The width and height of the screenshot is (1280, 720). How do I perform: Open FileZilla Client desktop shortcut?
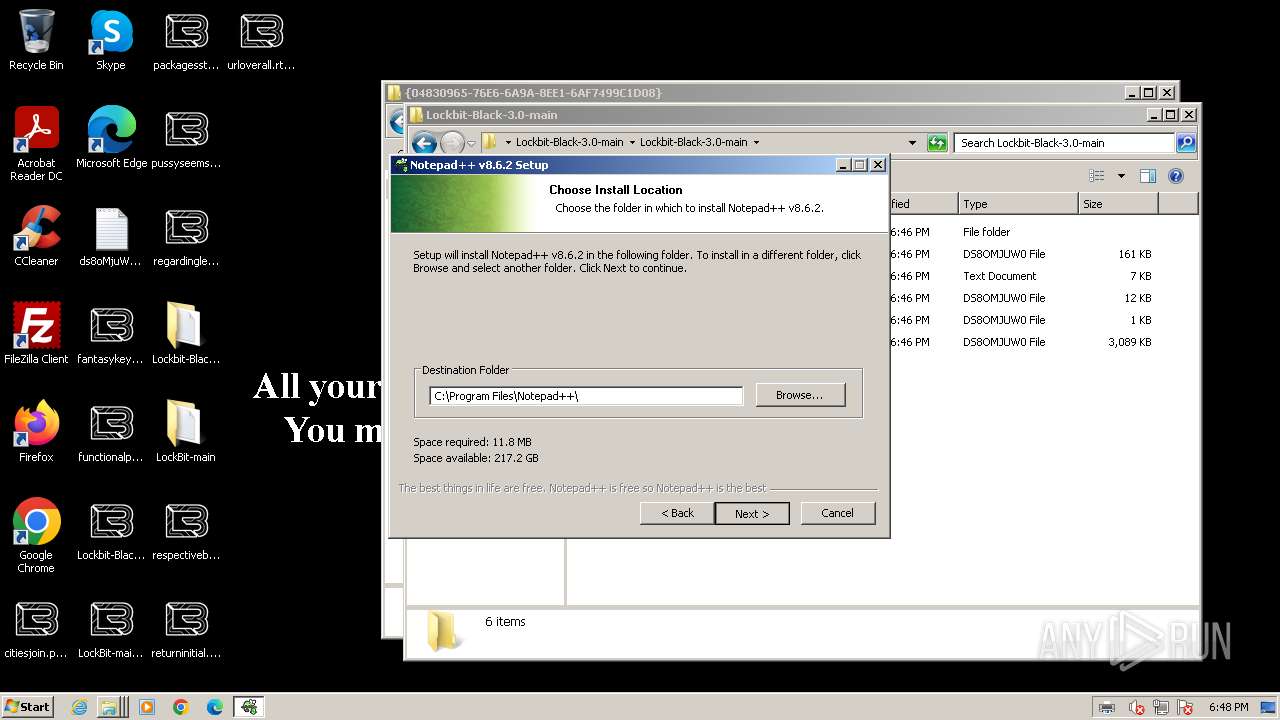[36, 335]
